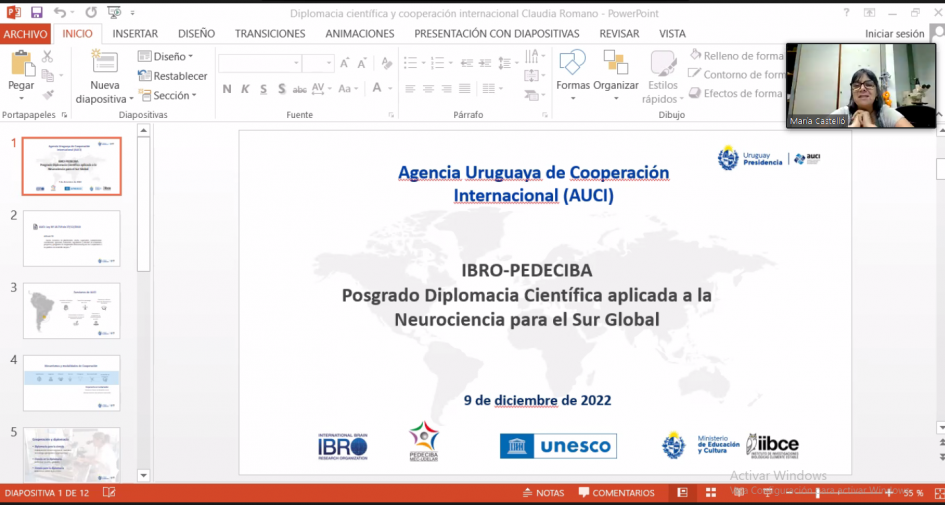
Task: Open line spacing options
Action: 508,63
